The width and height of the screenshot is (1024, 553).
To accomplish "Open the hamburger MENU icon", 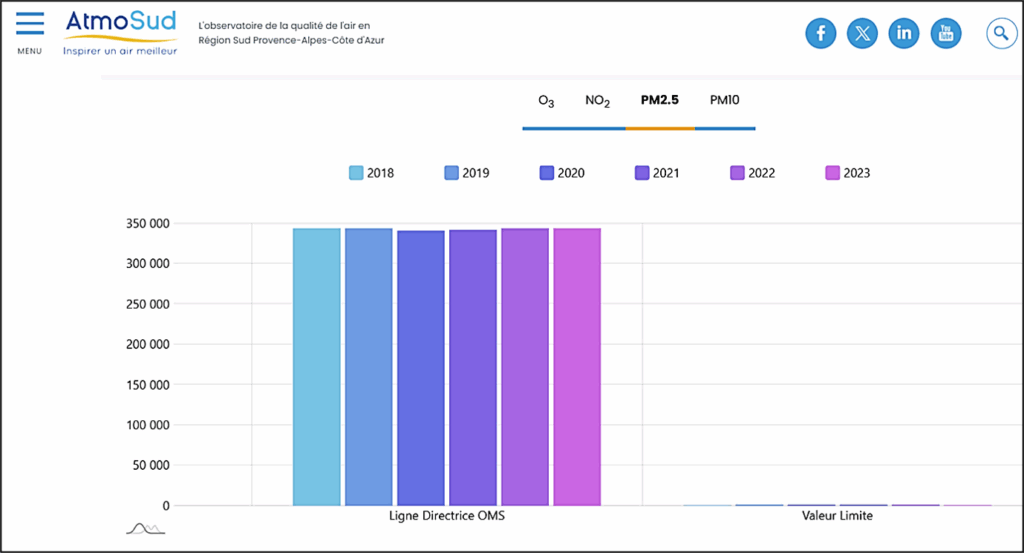I will tap(30, 27).
